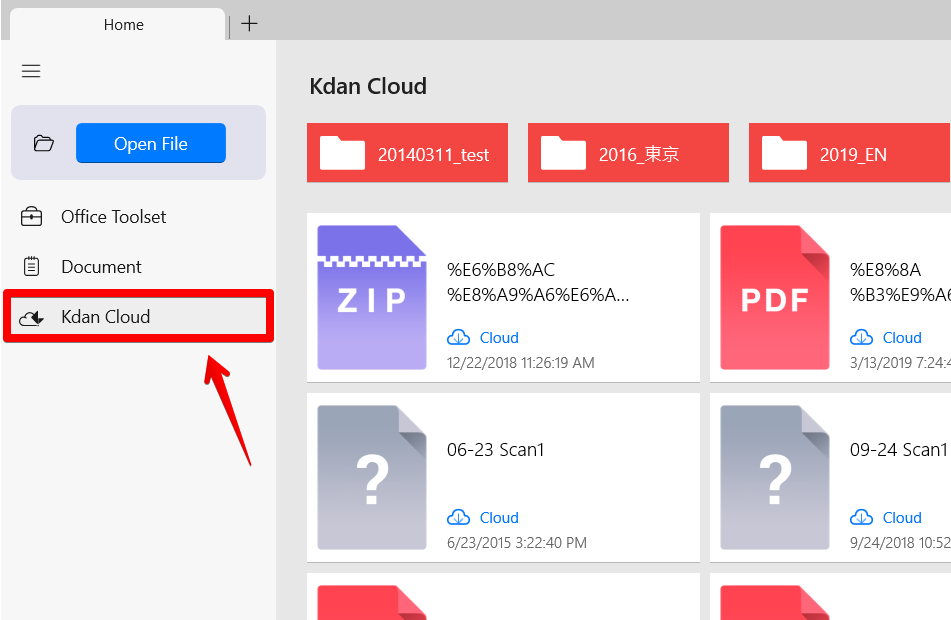Image resolution: width=951 pixels, height=620 pixels.
Task: Select the ZIP file thumbnail
Action: (x=372, y=297)
